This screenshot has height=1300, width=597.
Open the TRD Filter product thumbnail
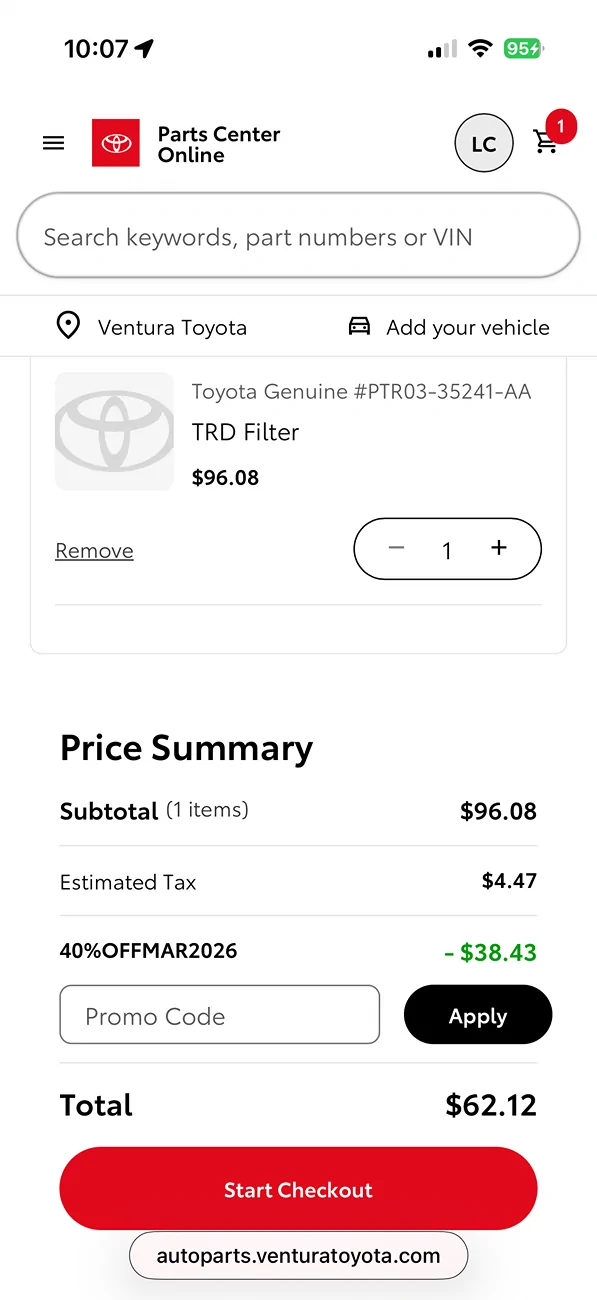(114, 431)
